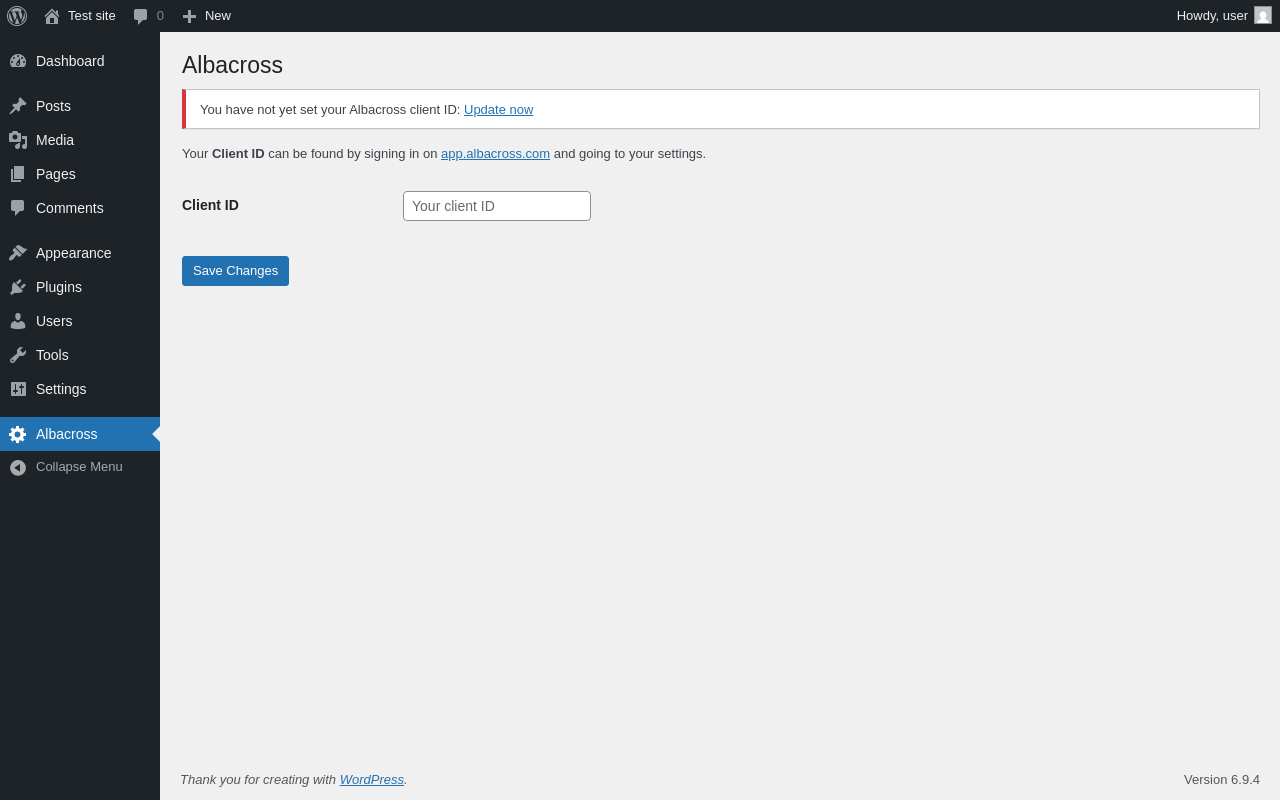
Task: Open Comments in the sidebar menu
Action: pos(80,208)
